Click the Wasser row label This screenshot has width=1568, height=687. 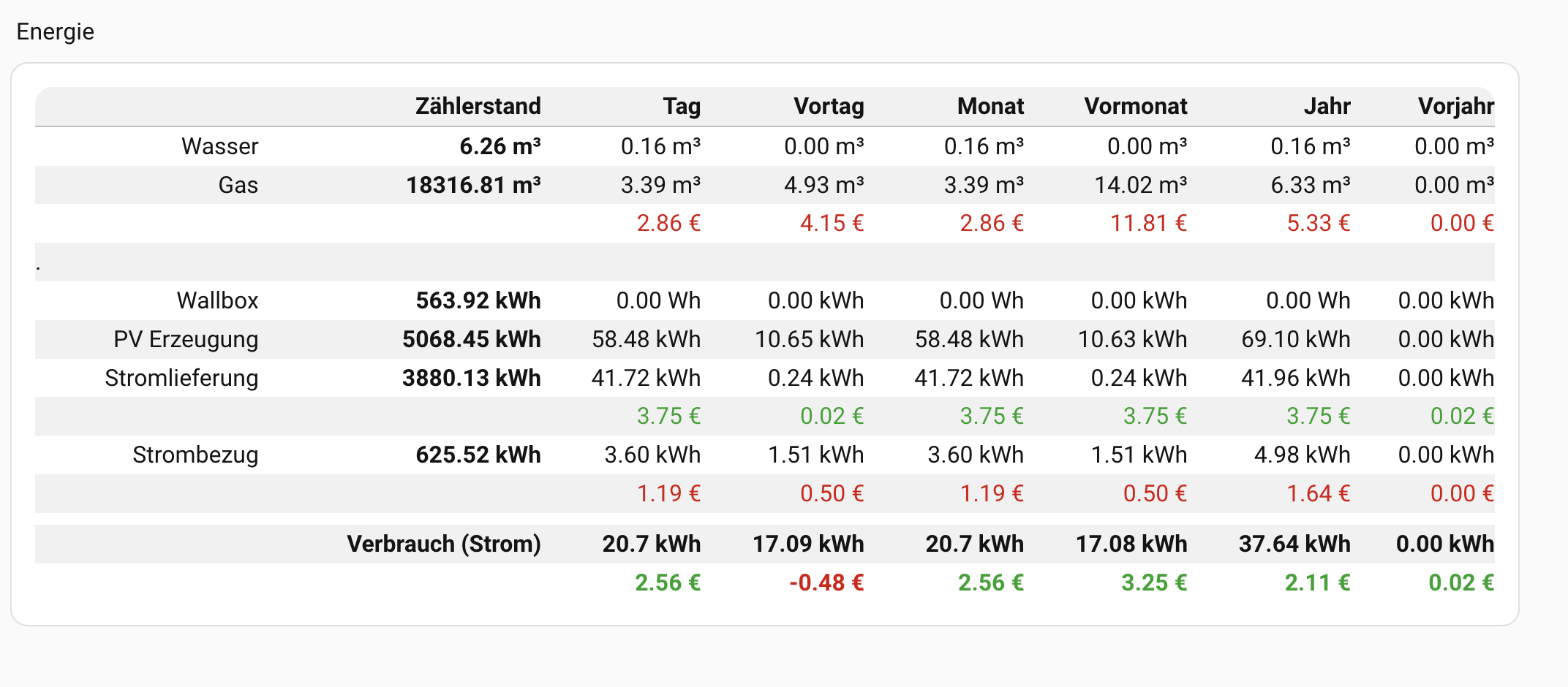click(219, 146)
